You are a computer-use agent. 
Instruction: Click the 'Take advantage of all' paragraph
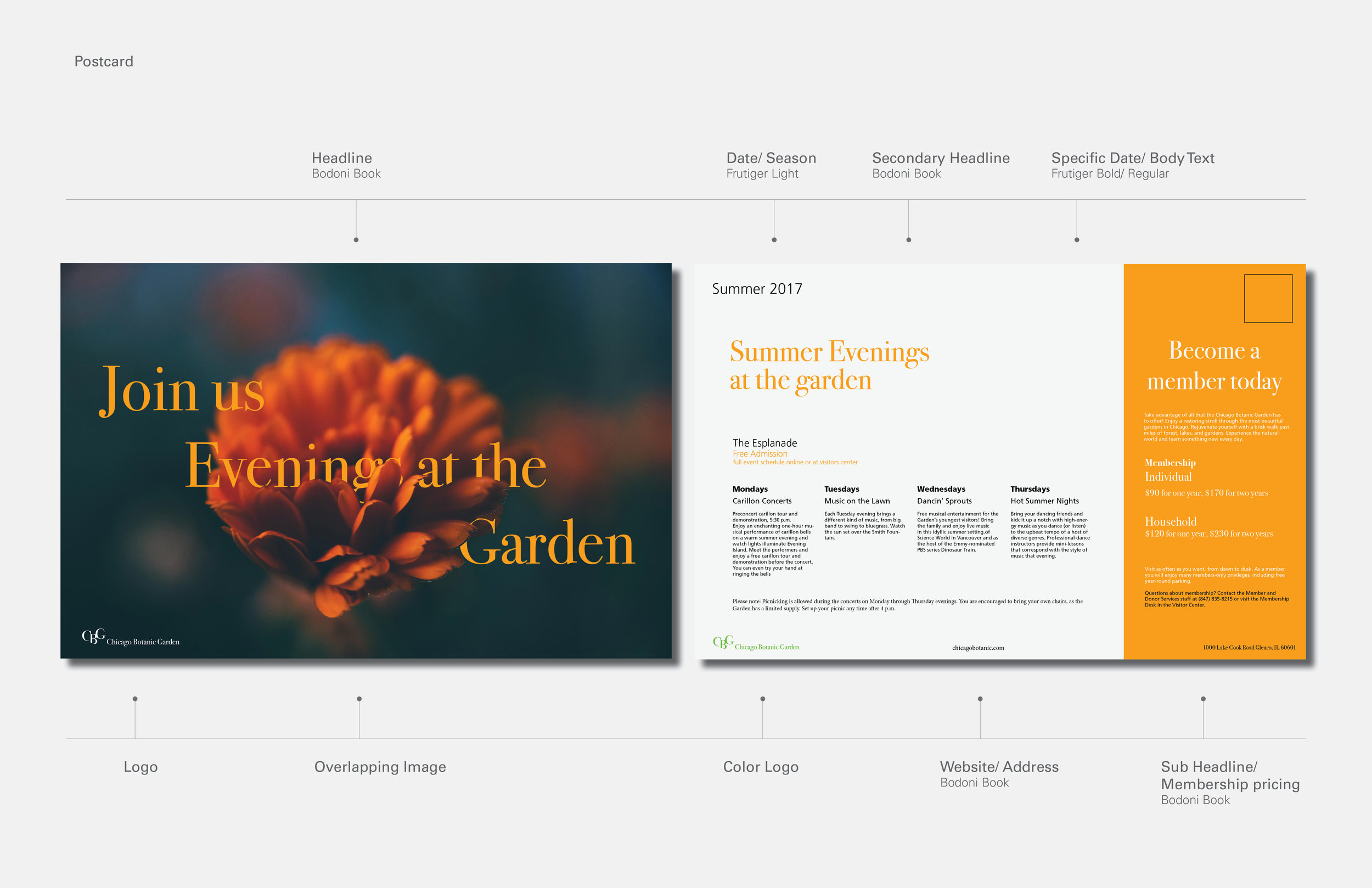click(x=1216, y=426)
